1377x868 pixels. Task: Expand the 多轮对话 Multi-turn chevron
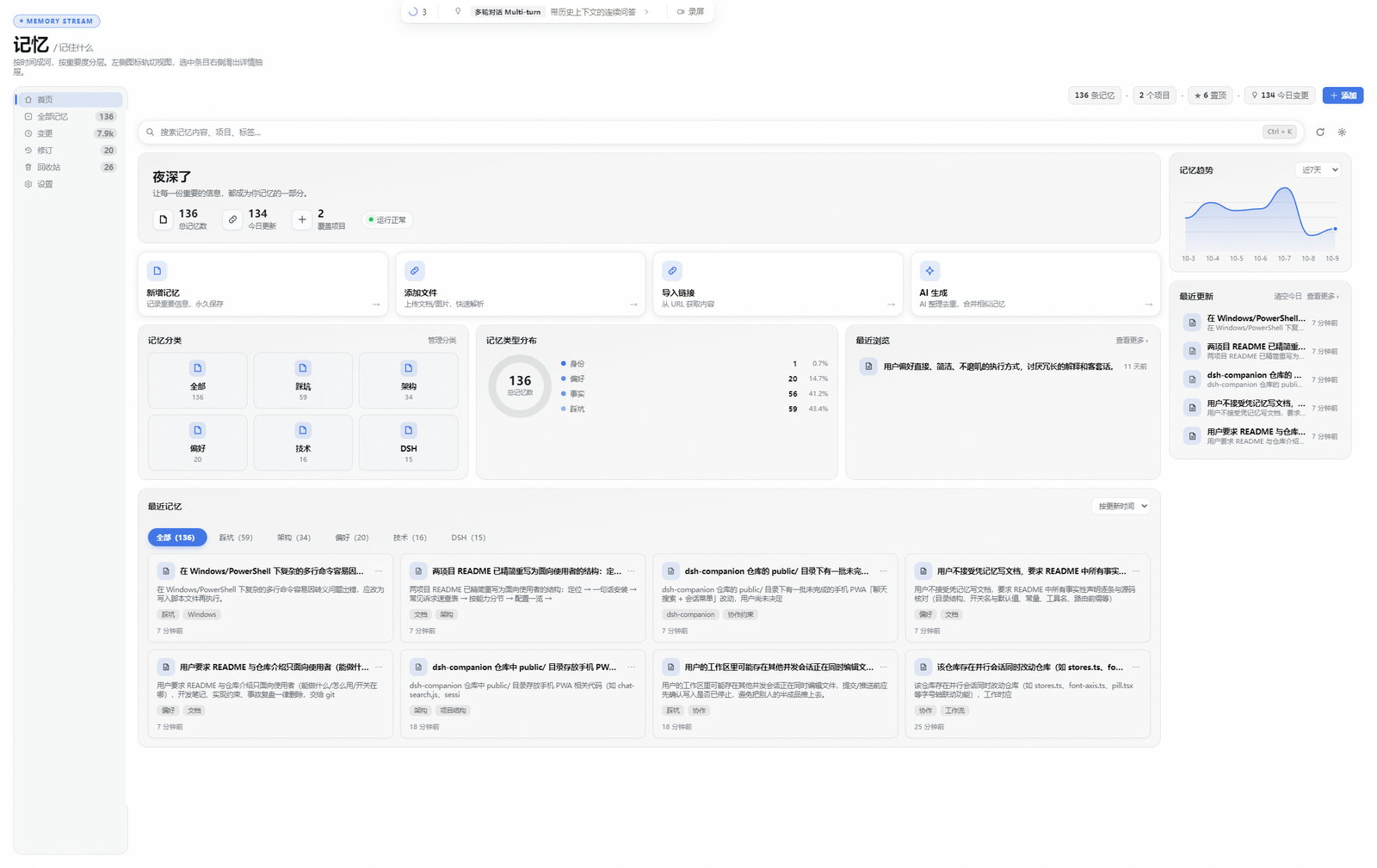pos(646,12)
